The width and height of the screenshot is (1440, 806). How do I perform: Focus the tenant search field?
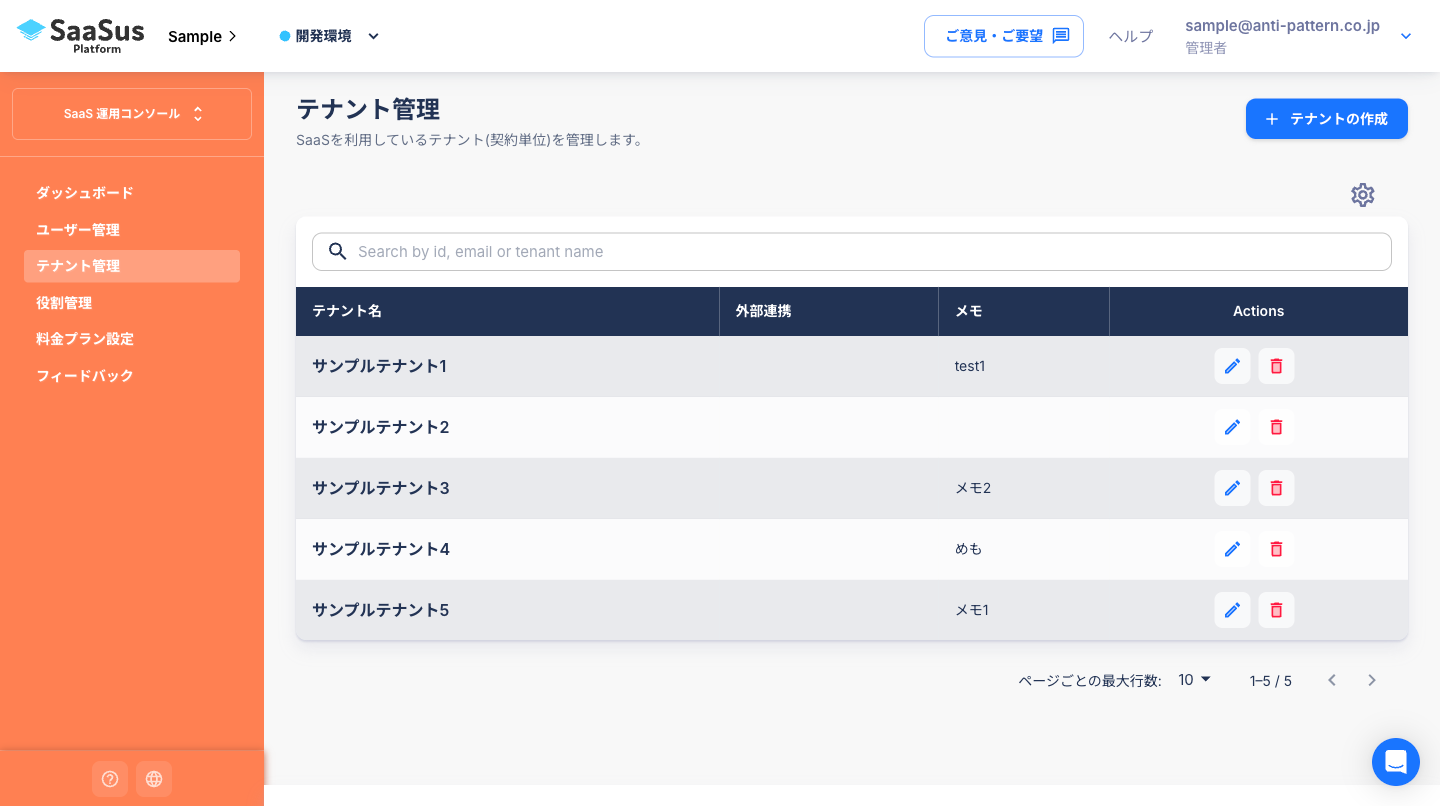coord(852,252)
